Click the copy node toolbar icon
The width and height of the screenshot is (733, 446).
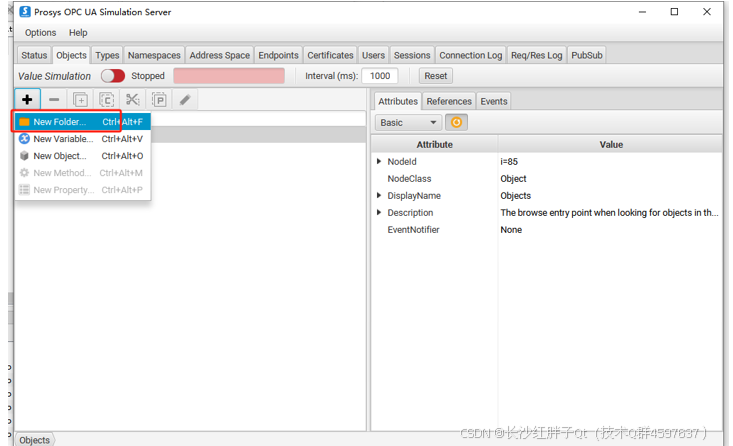pyautogui.click(x=106, y=100)
